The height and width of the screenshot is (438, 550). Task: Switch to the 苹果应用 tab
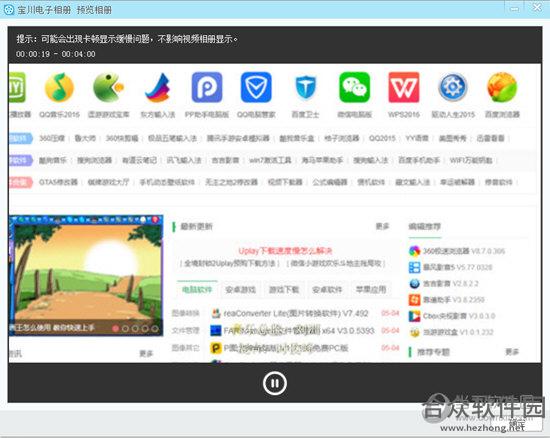[x=371, y=289]
